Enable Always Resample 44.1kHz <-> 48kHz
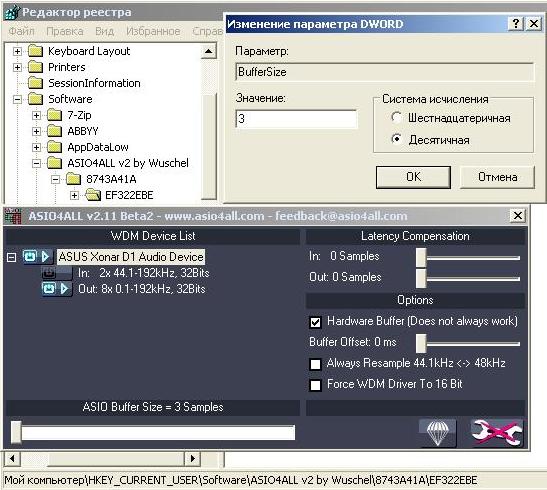Screen dimensions: 547x490 (x=315, y=364)
